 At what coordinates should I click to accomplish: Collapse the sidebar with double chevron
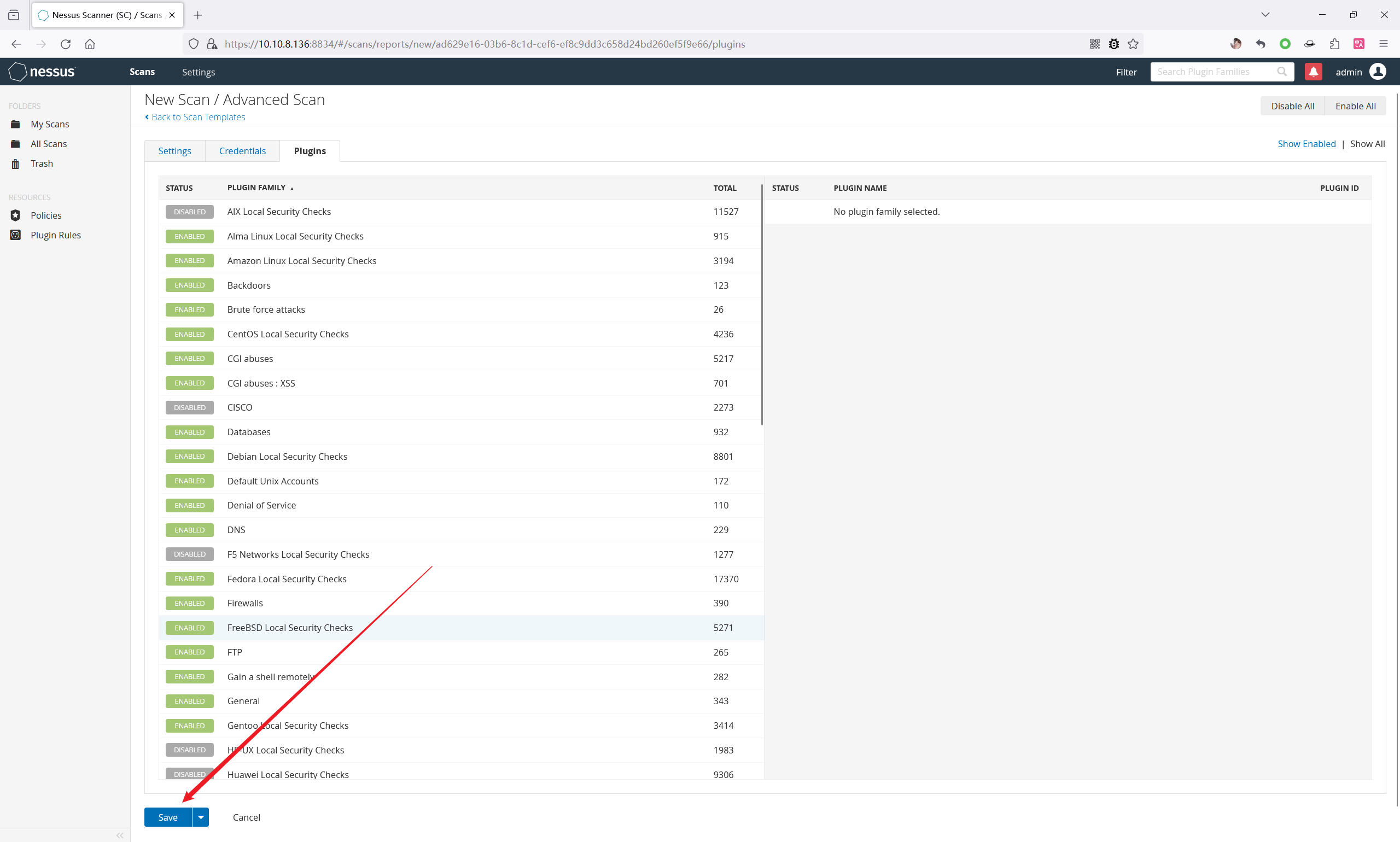[x=120, y=835]
